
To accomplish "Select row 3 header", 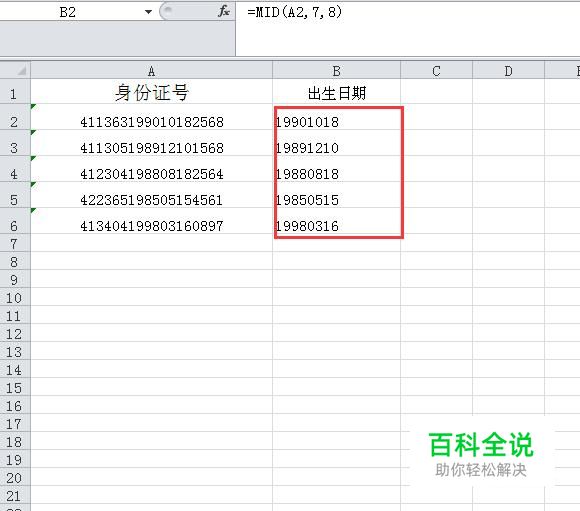I will point(15,143).
